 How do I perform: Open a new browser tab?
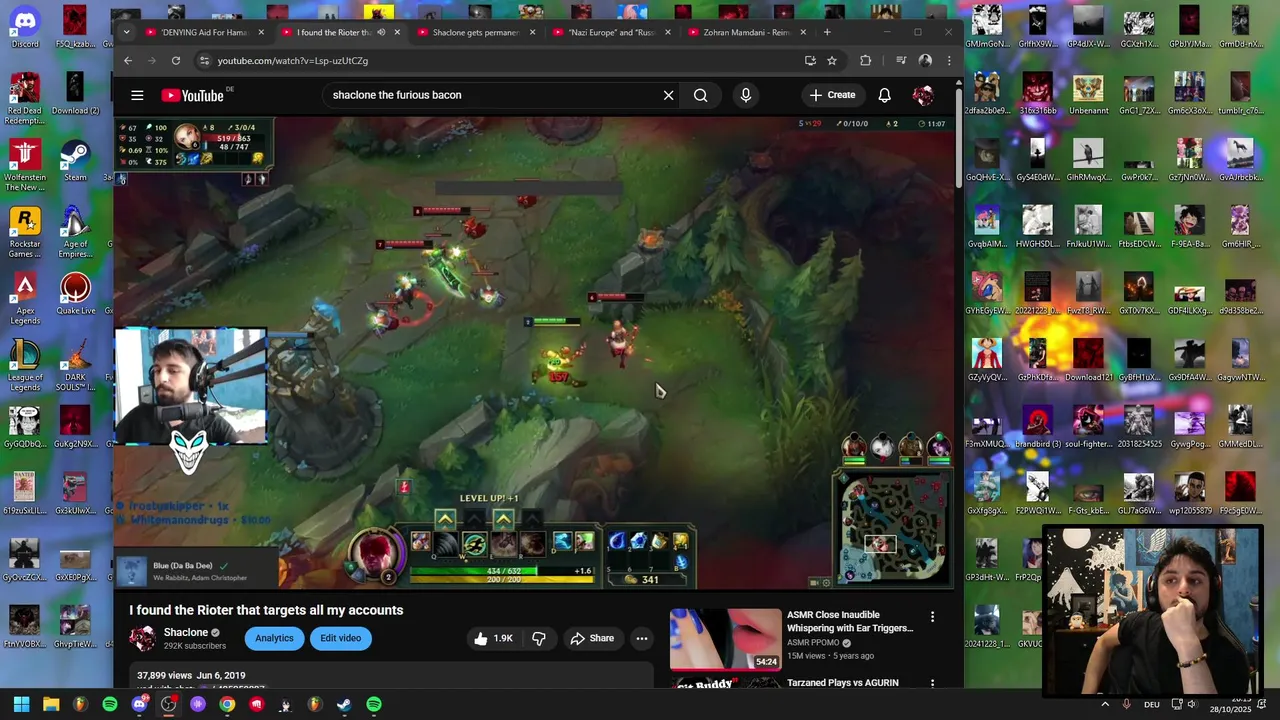[827, 32]
